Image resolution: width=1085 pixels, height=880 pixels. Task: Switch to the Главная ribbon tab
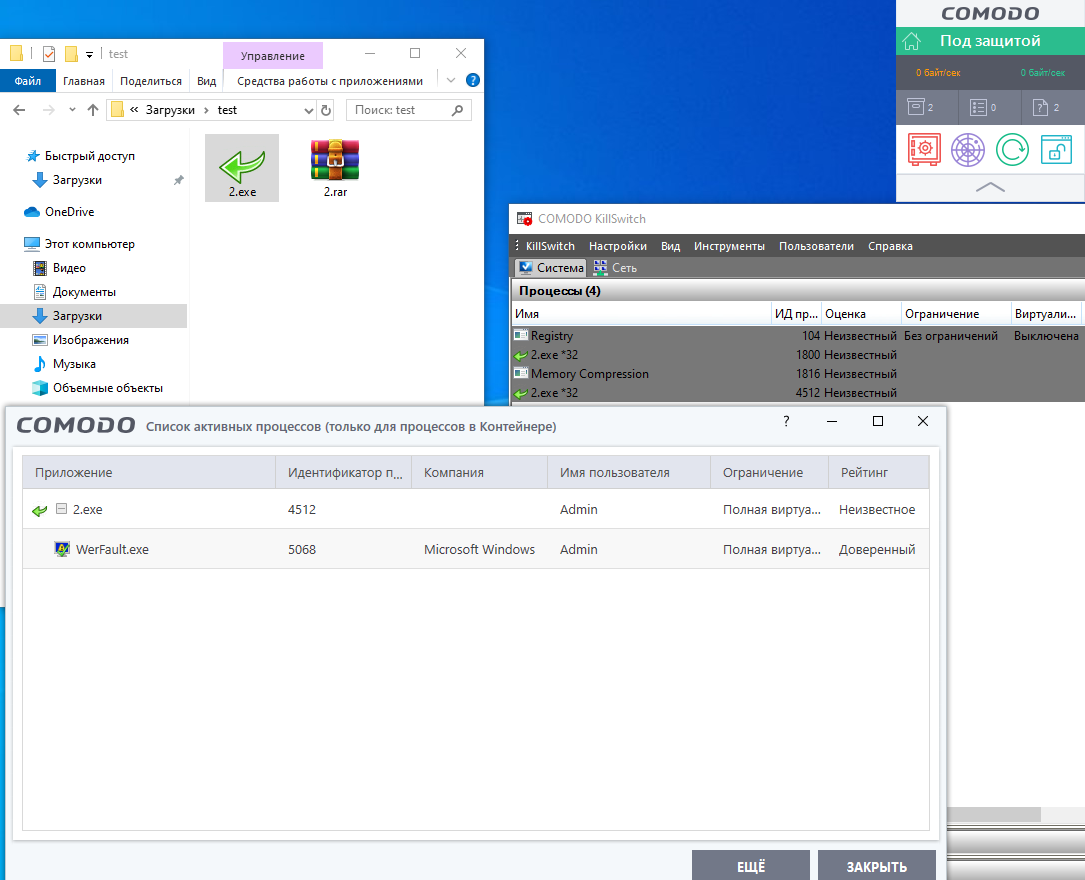pyautogui.click(x=84, y=81)
